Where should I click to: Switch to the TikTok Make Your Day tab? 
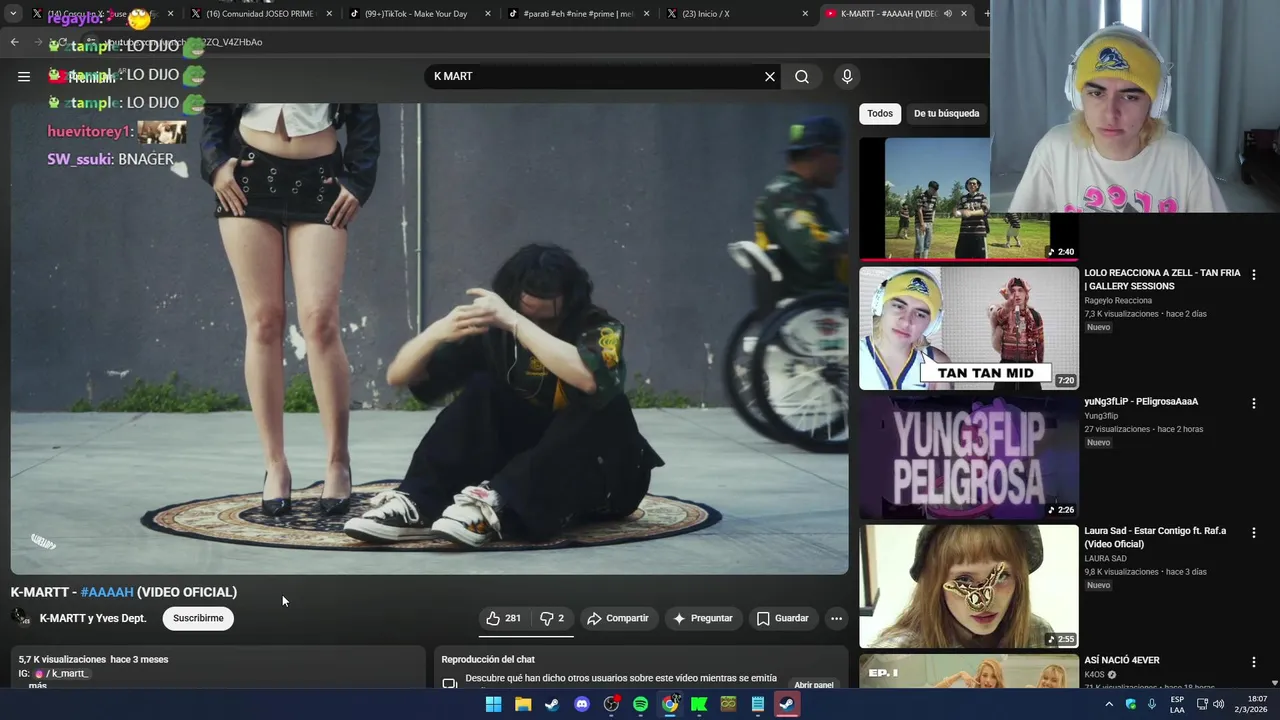[x=415, y=14]
